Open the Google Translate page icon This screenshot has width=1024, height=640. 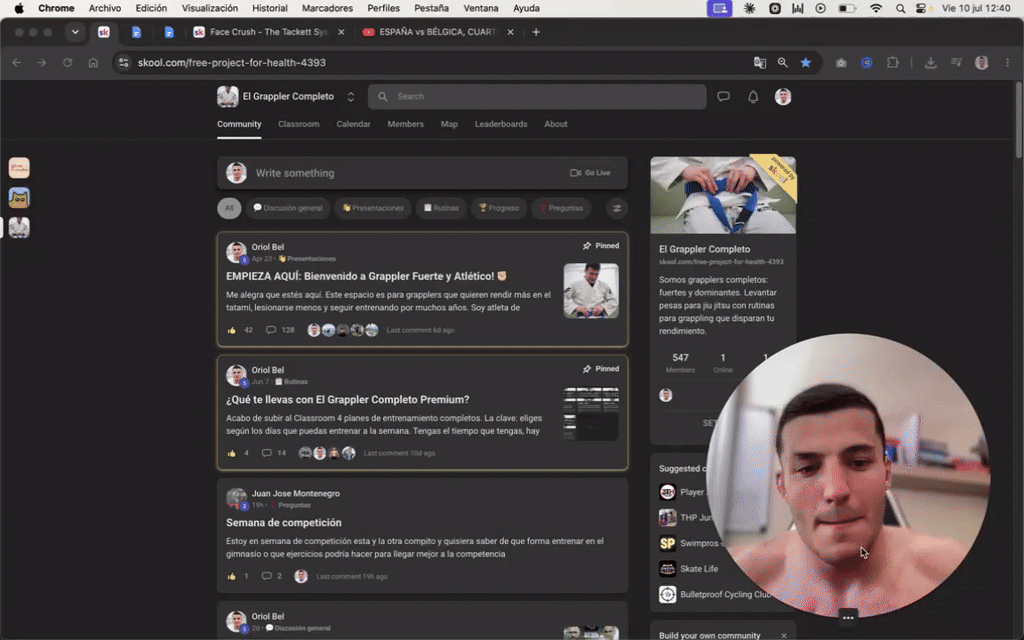click(760, 63)
